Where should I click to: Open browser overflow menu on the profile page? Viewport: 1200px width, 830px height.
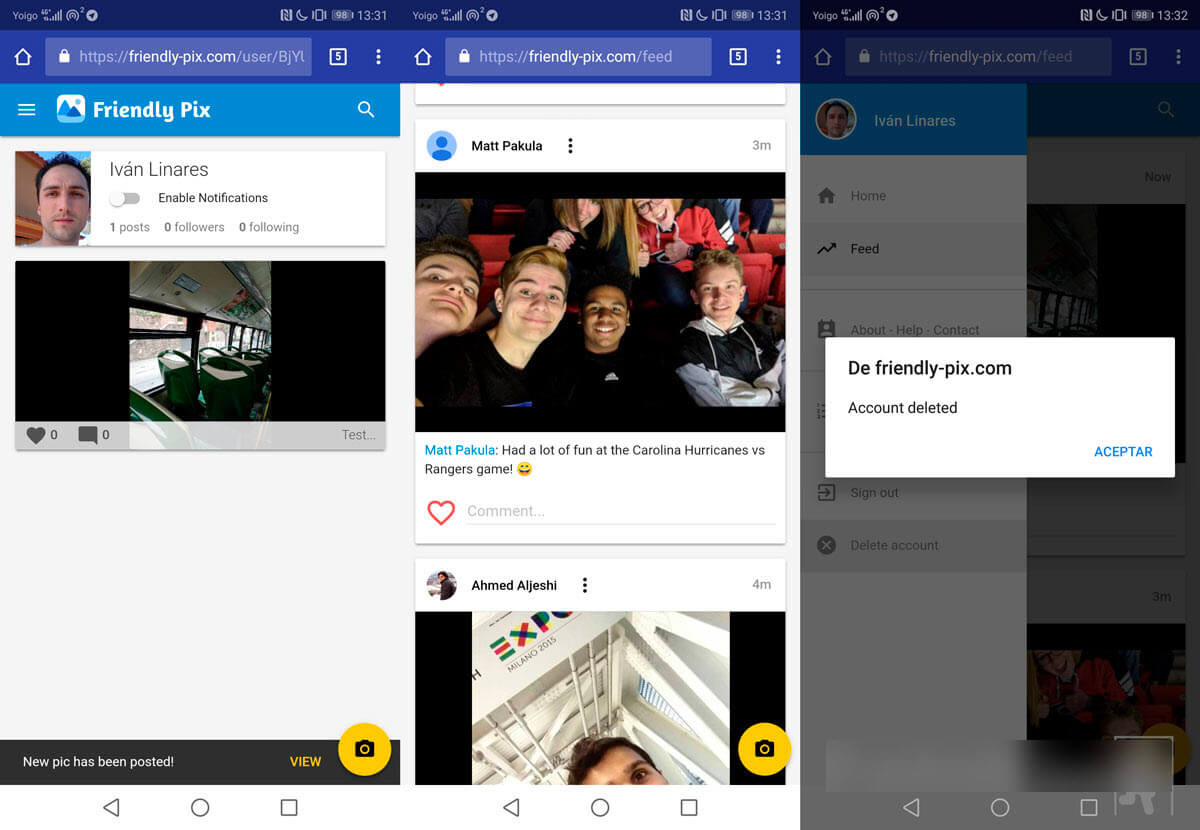(x=378, y=57)
